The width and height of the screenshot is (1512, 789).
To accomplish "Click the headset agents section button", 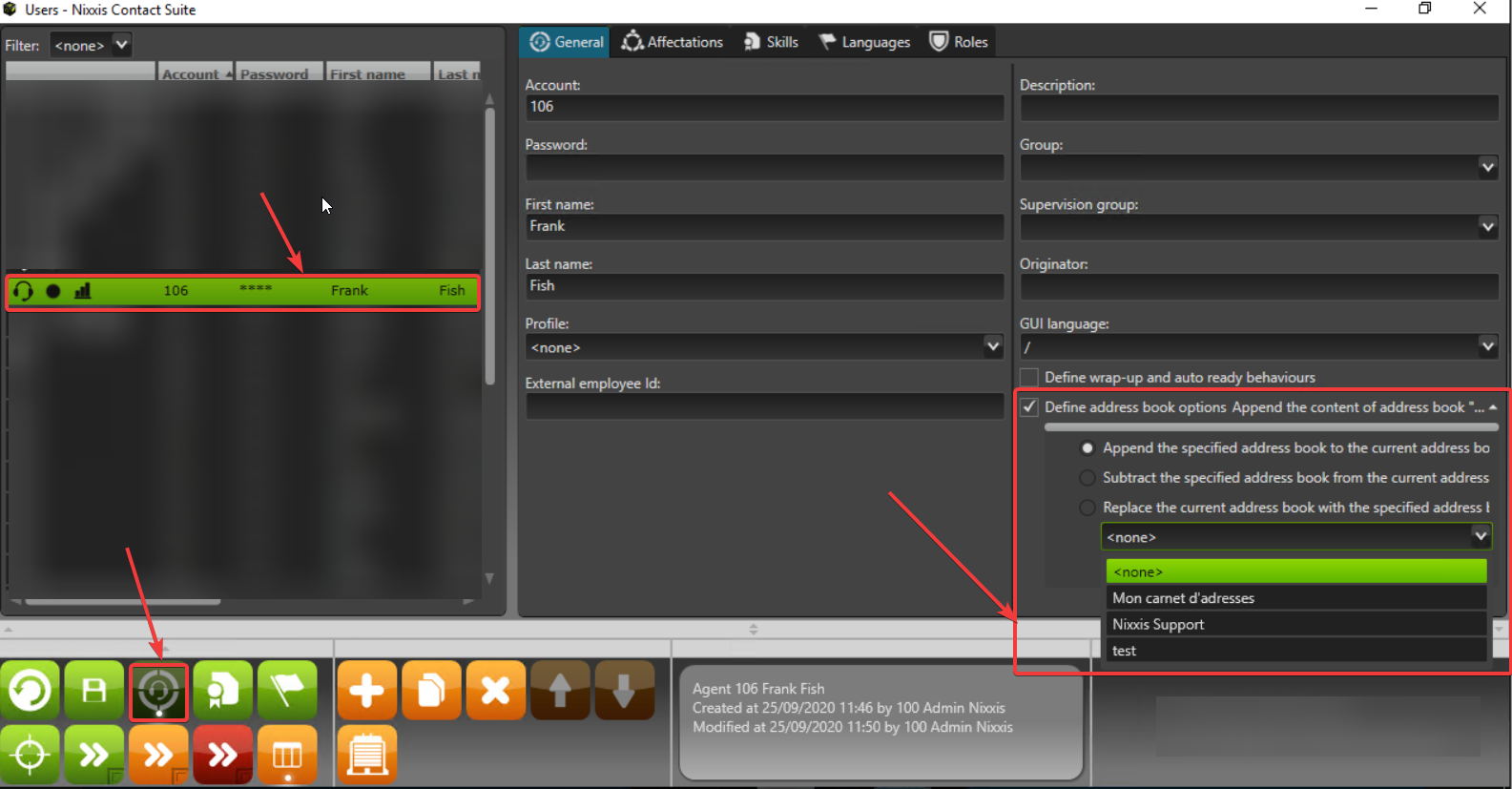I will tap(158, 690).
